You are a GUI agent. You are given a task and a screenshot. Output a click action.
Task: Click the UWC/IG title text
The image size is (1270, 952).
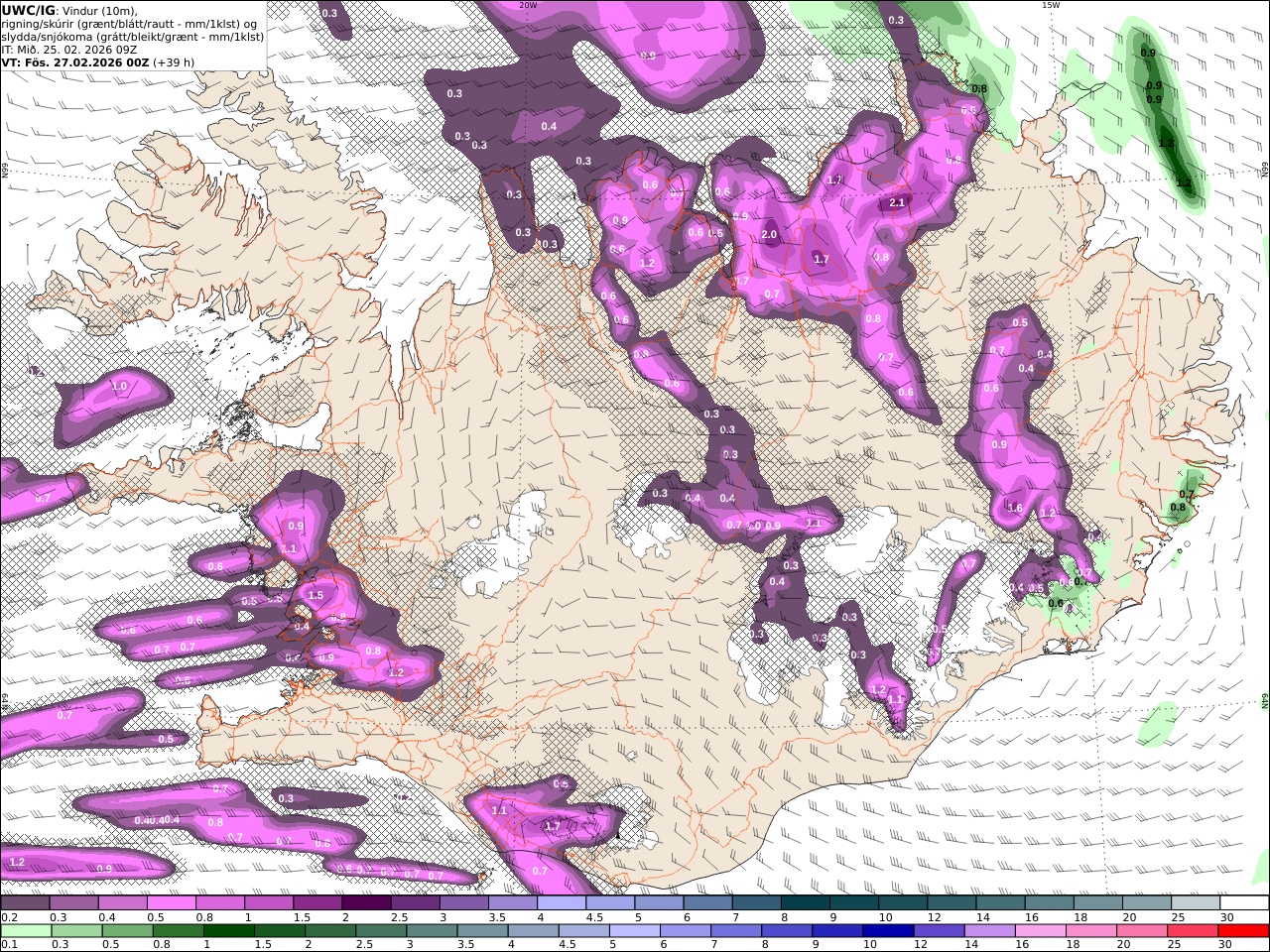pyautogui.click(x=28, y=10)
